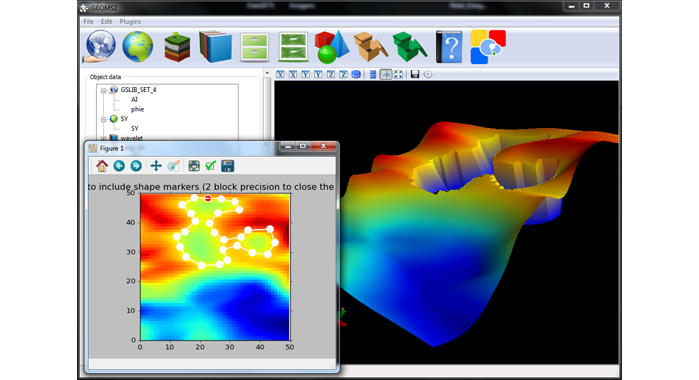
Task: Click the globe-in-hand icon in main toolbar
Action: coord(100,46)
